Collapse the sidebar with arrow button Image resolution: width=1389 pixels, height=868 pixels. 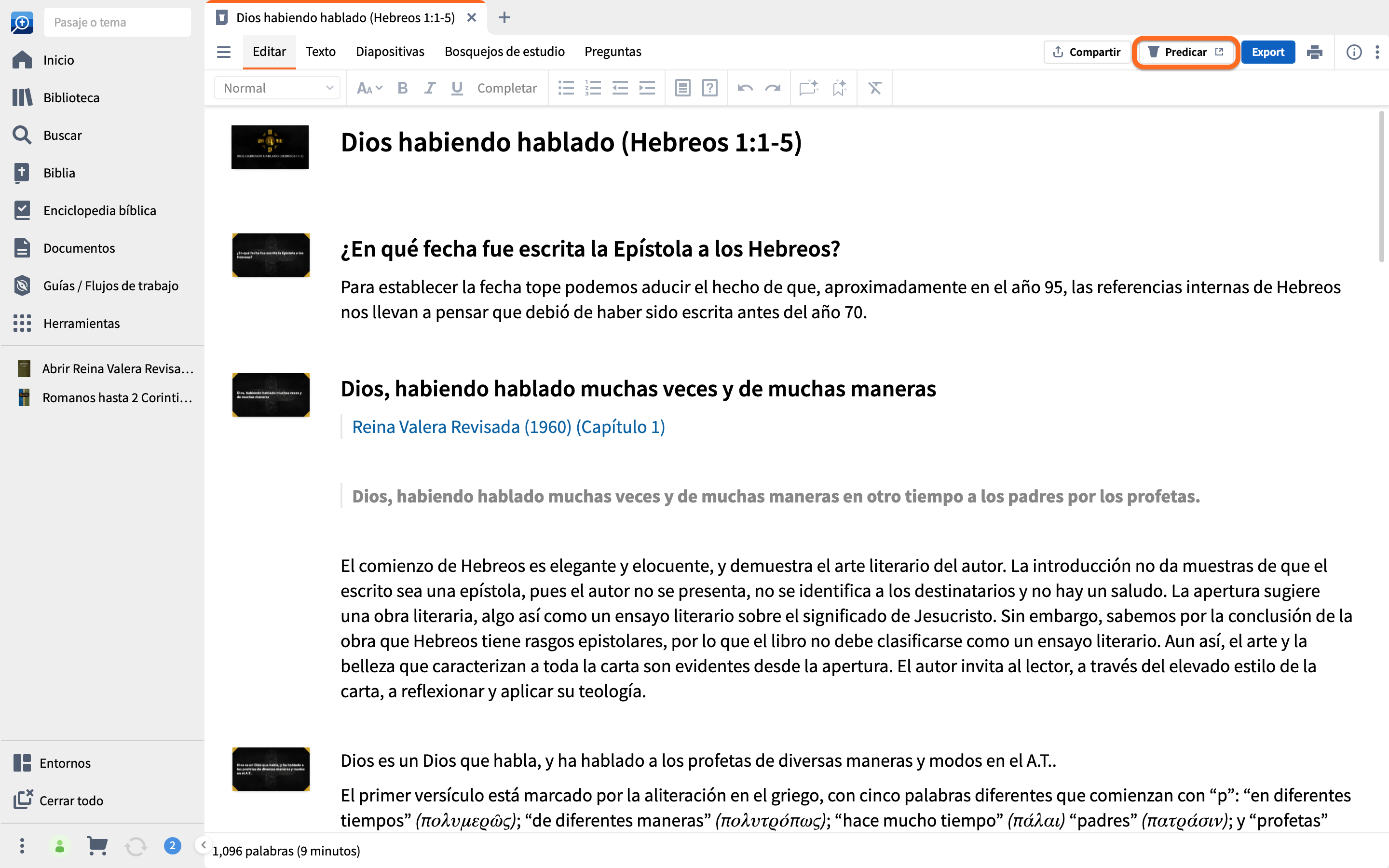[203, 845]
